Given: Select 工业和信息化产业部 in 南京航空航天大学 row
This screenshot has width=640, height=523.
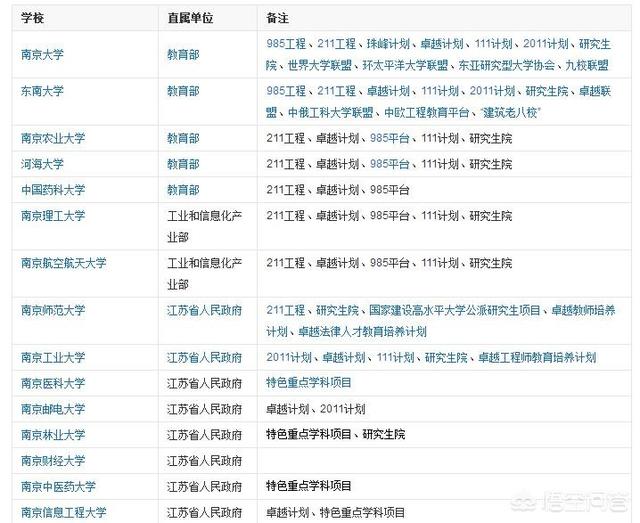Looking at the screenshot, I should [x=204, y=274].
